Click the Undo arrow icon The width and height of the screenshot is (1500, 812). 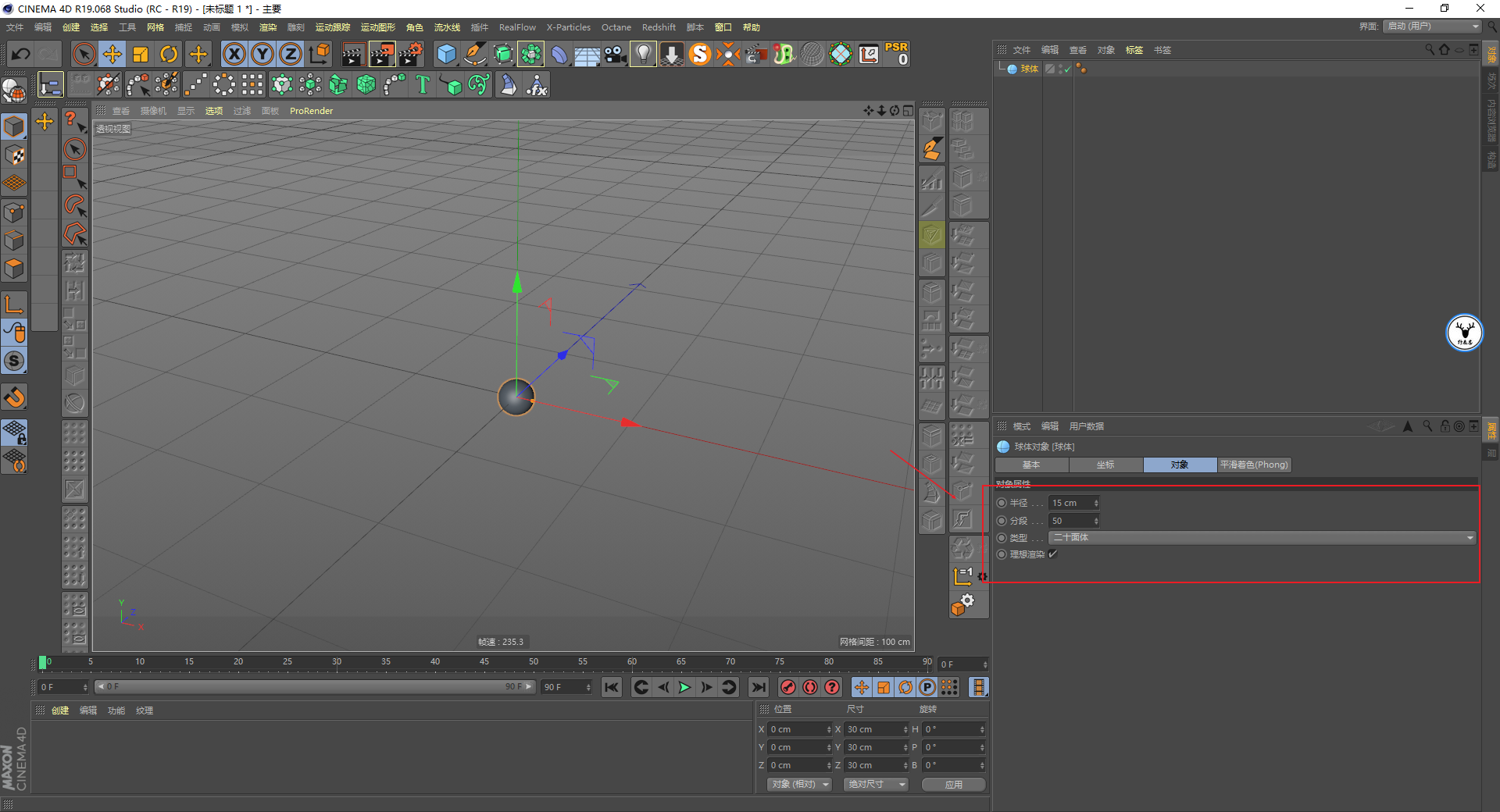21,54
